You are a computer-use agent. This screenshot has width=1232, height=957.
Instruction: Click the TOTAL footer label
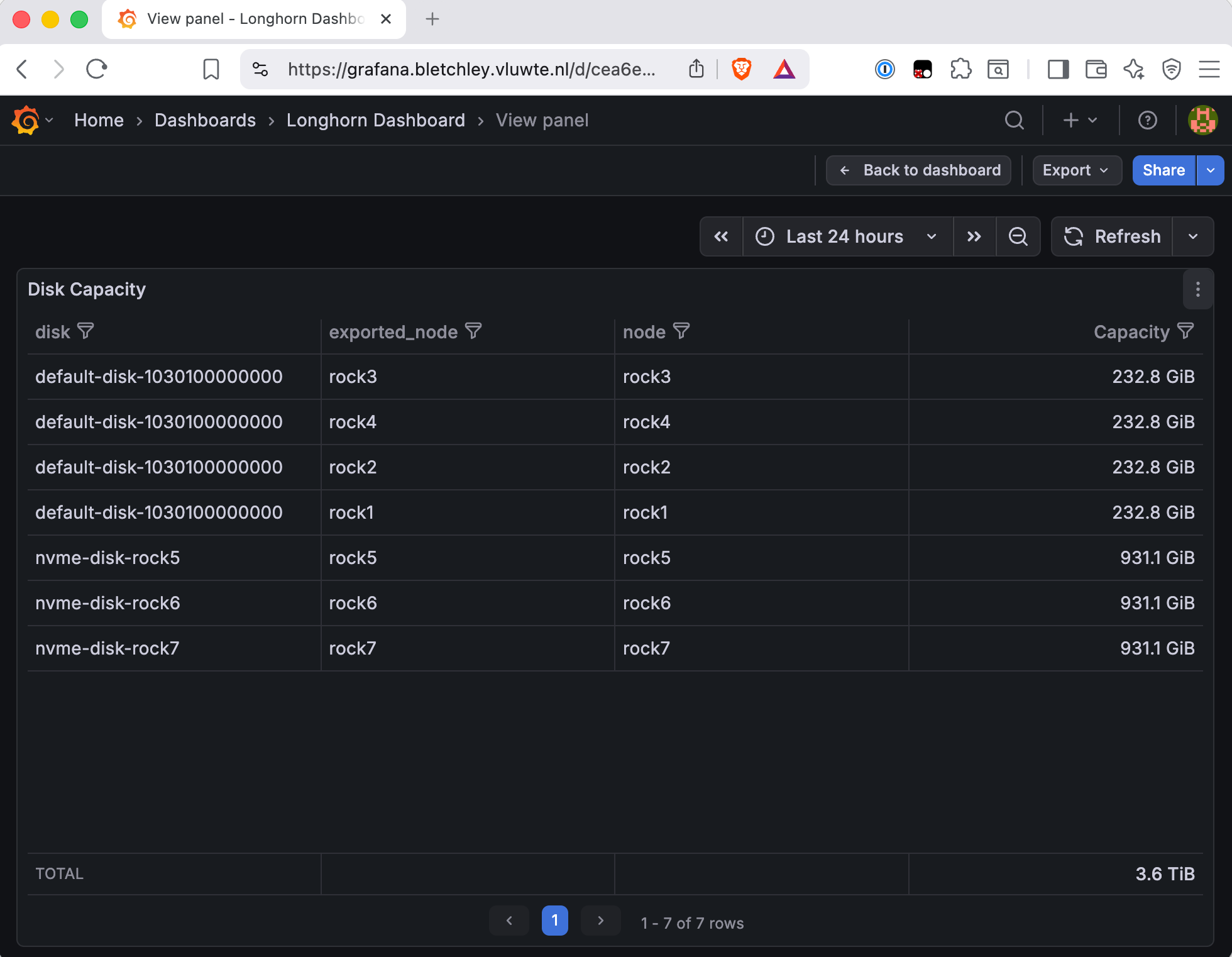click(59, 874)
